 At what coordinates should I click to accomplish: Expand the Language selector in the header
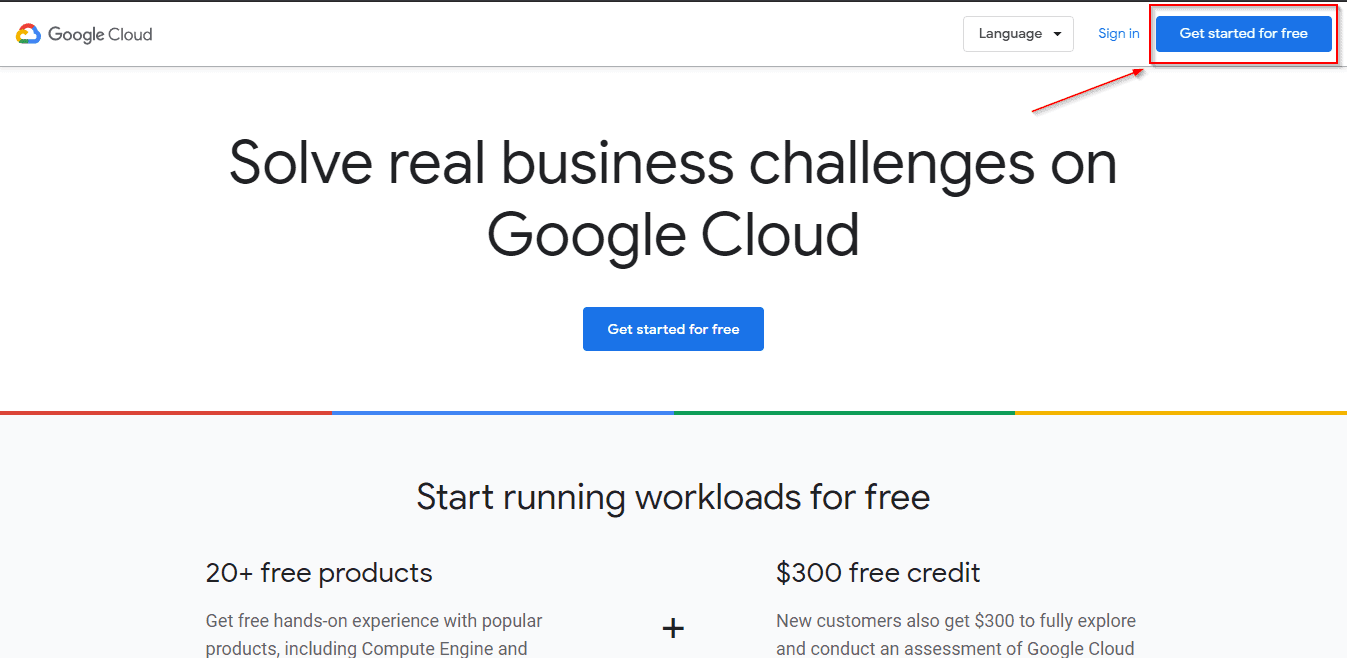coord(1018,33)
